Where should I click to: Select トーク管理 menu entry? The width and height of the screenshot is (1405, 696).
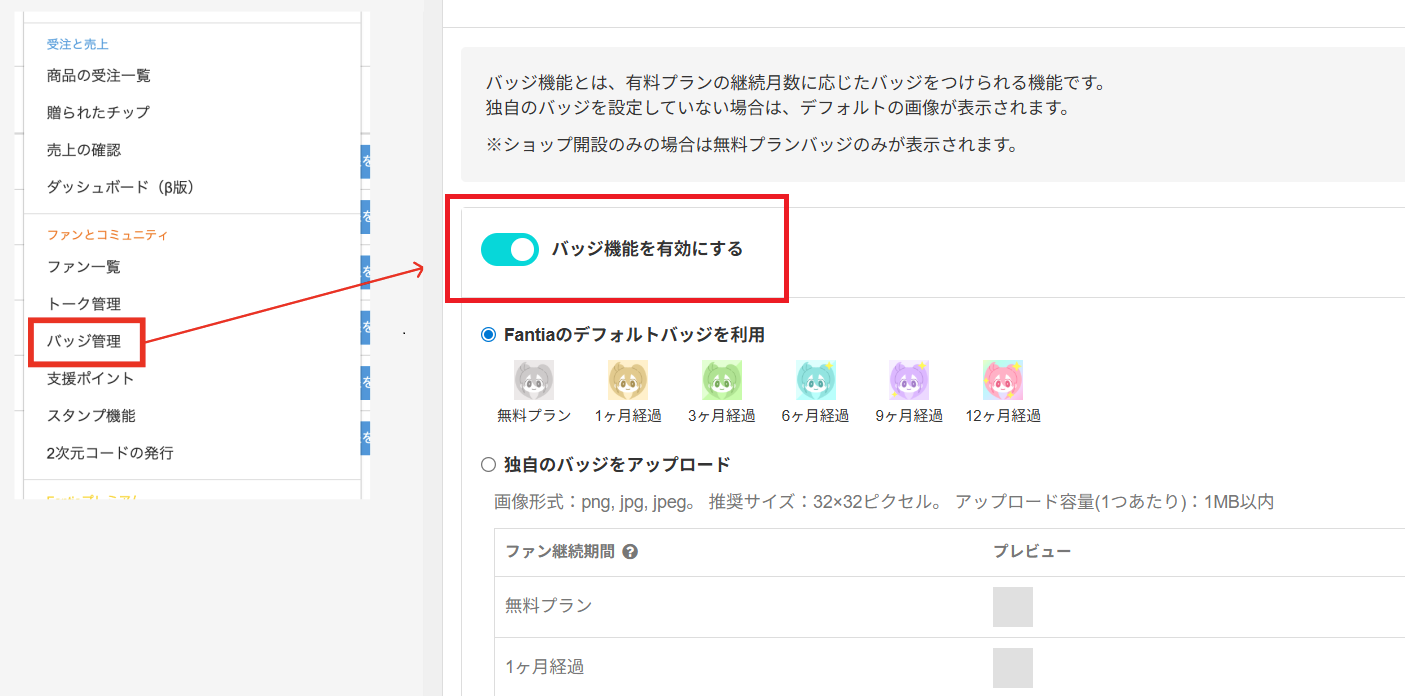point(84,304)
